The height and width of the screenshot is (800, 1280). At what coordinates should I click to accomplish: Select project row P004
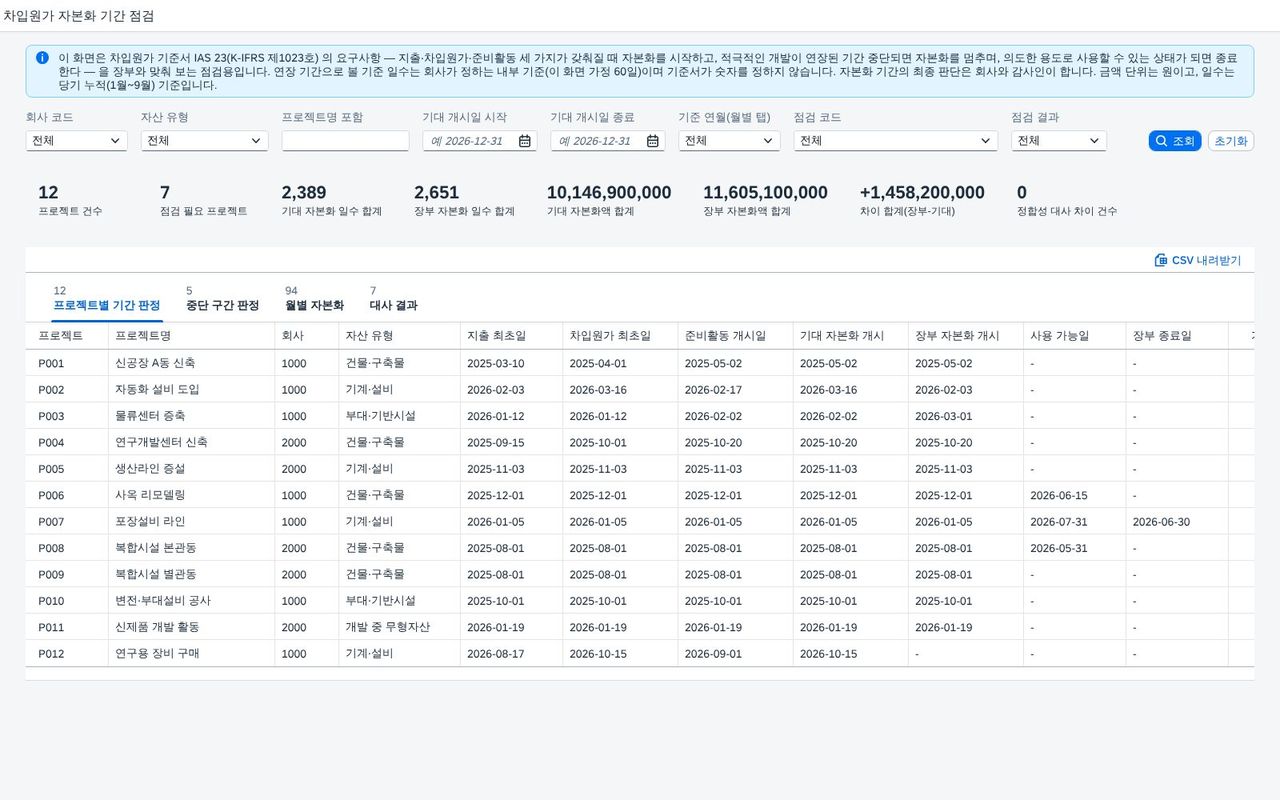pyautogui.click(x=640, y=443)
